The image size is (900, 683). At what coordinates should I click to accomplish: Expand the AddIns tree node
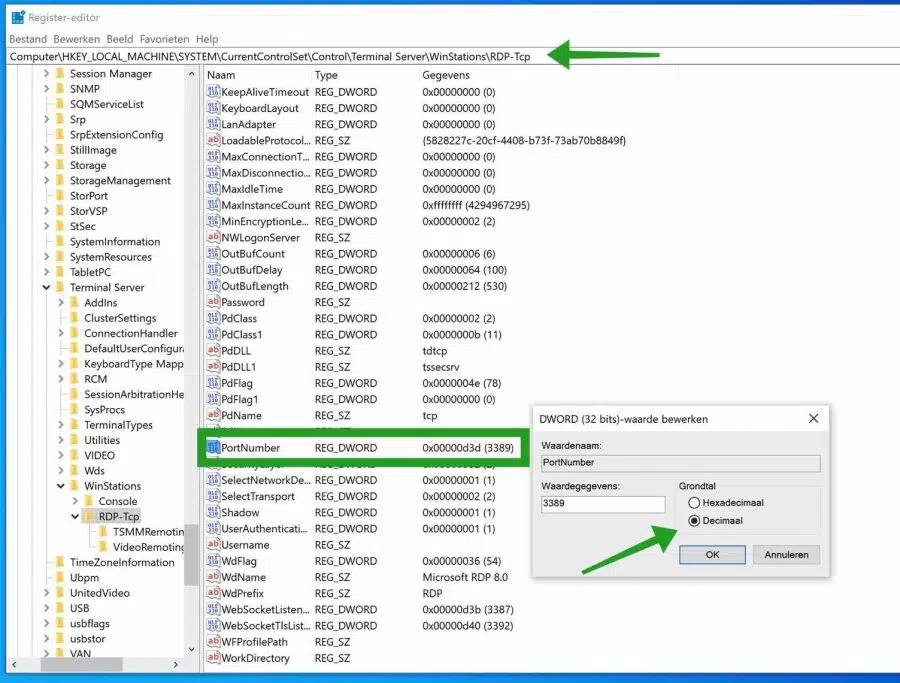[x=61, y=302]
